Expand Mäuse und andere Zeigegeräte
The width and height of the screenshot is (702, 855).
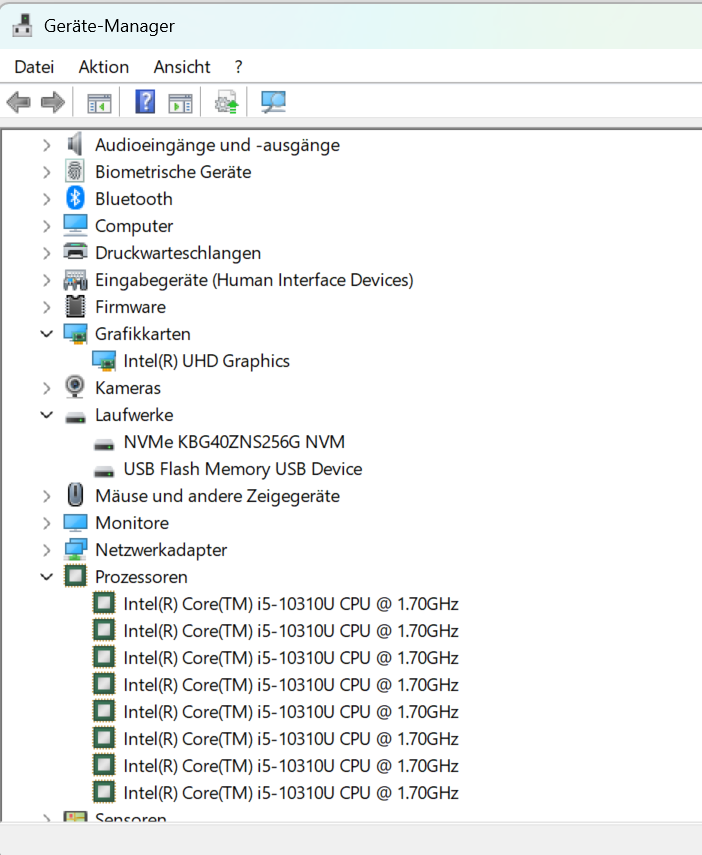(x=47, y=496)
